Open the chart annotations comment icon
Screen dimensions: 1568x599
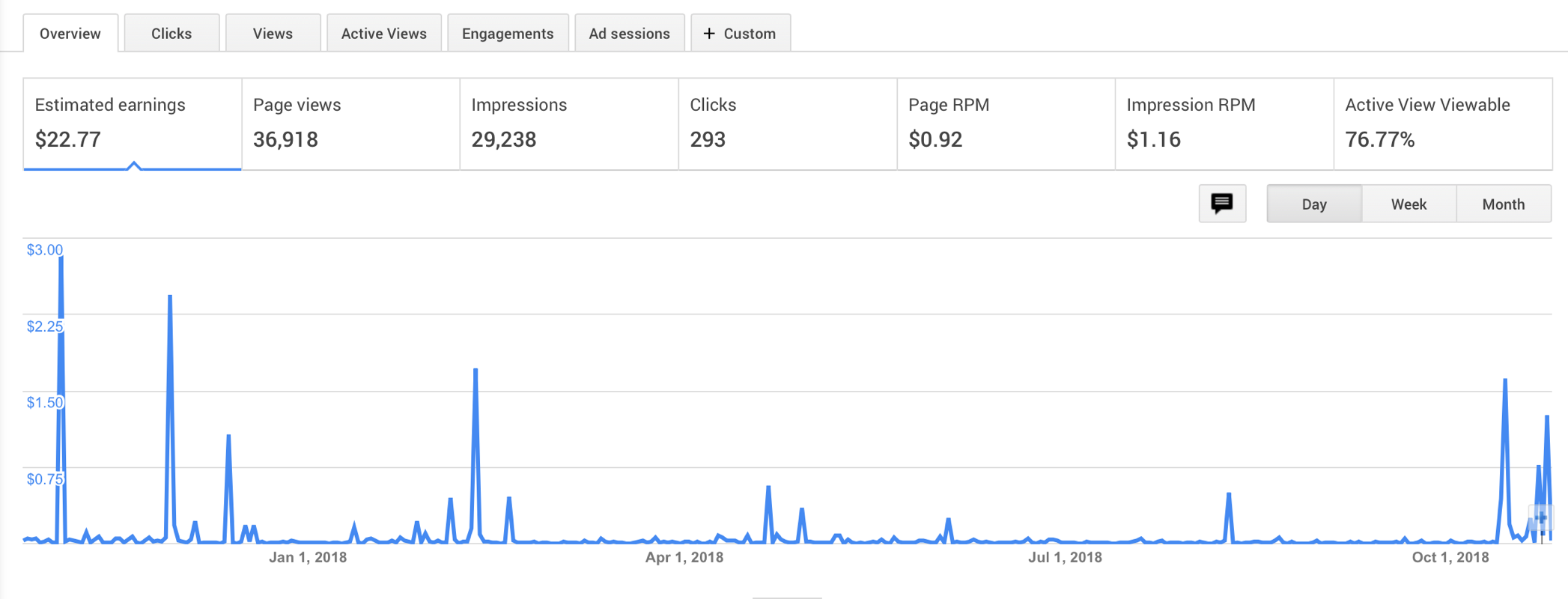click(x=1222, y=204)
